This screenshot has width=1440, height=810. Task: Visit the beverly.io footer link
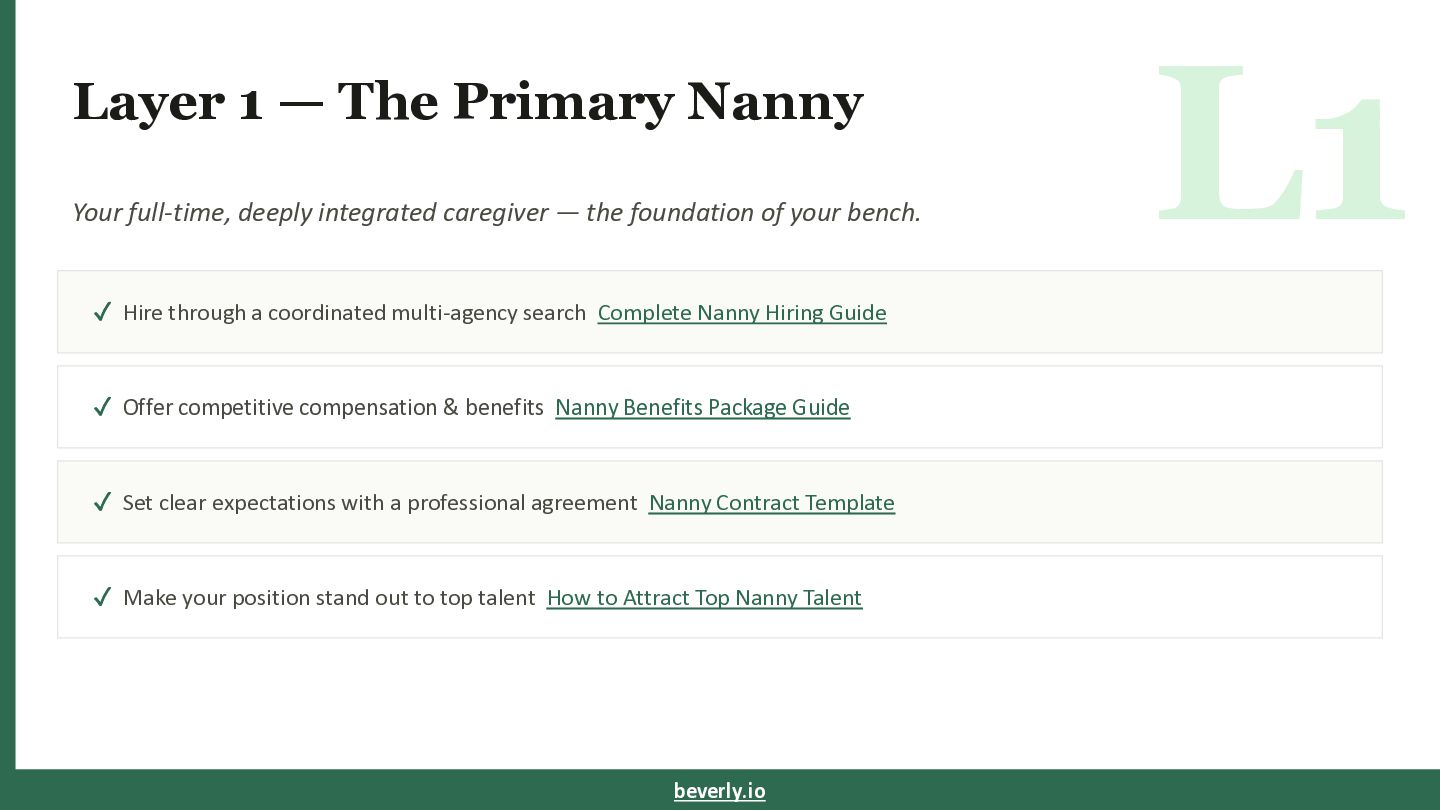coord(719,791)
